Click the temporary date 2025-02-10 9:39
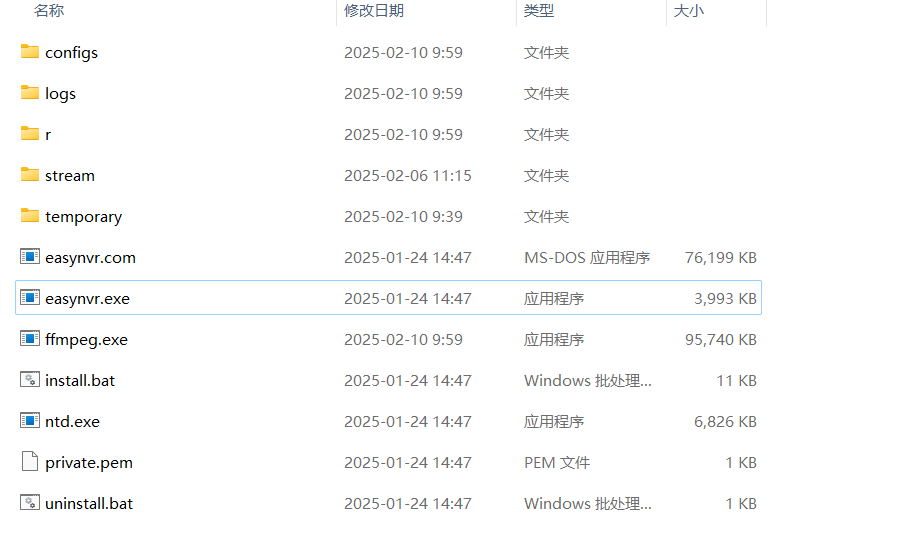Viewport: 908px width, 546px height. point(403,217)
